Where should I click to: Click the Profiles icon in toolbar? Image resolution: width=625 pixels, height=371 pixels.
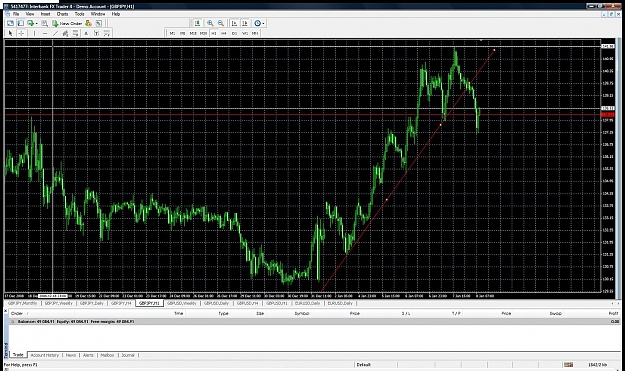tap(20, 24)
